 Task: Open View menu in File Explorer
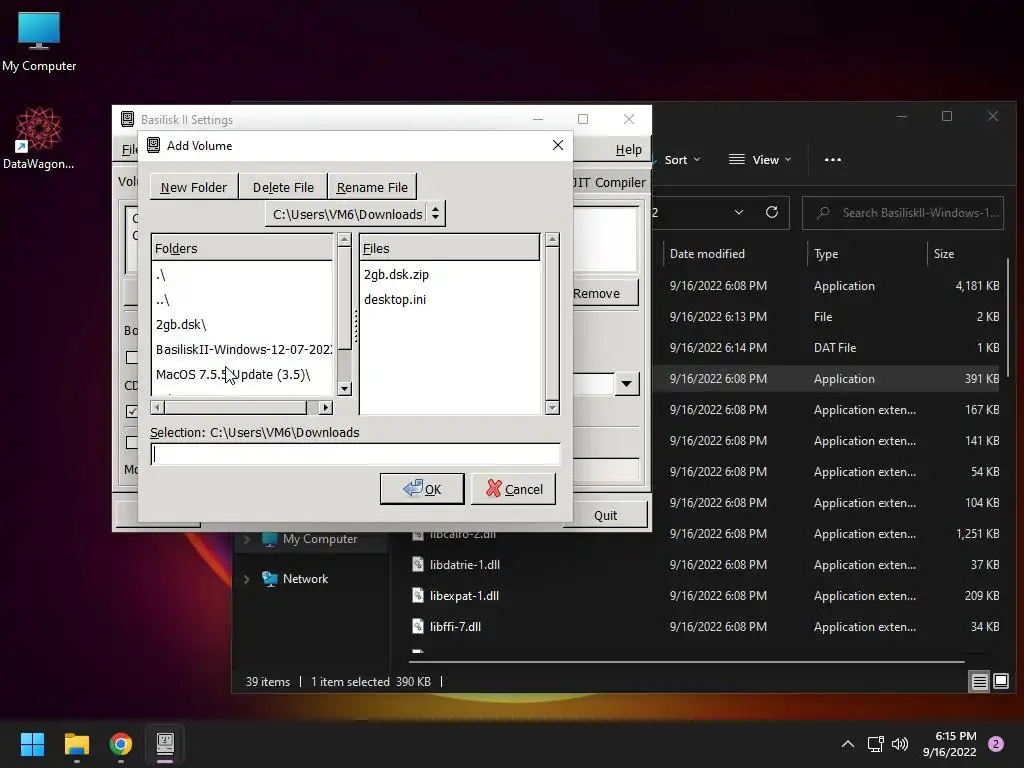click(760, 159)
